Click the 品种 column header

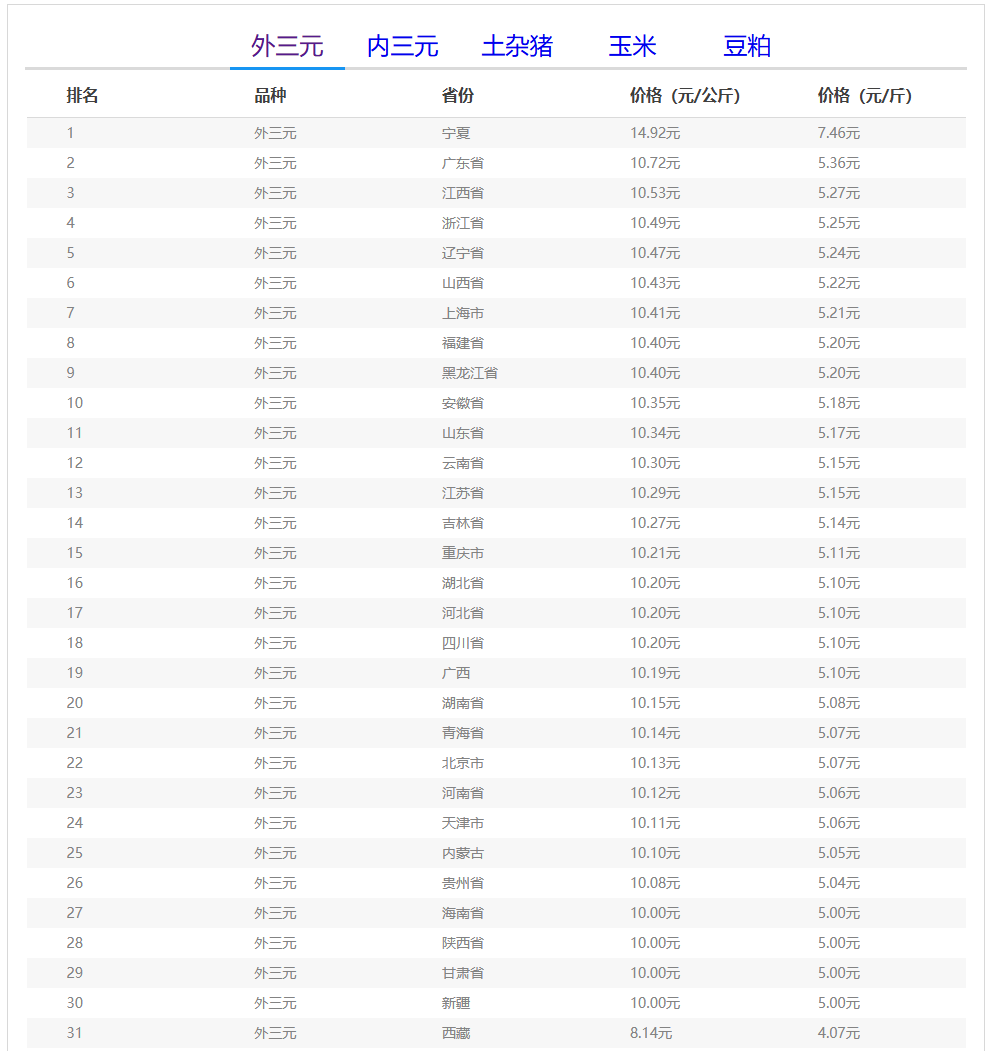[270, 96]
